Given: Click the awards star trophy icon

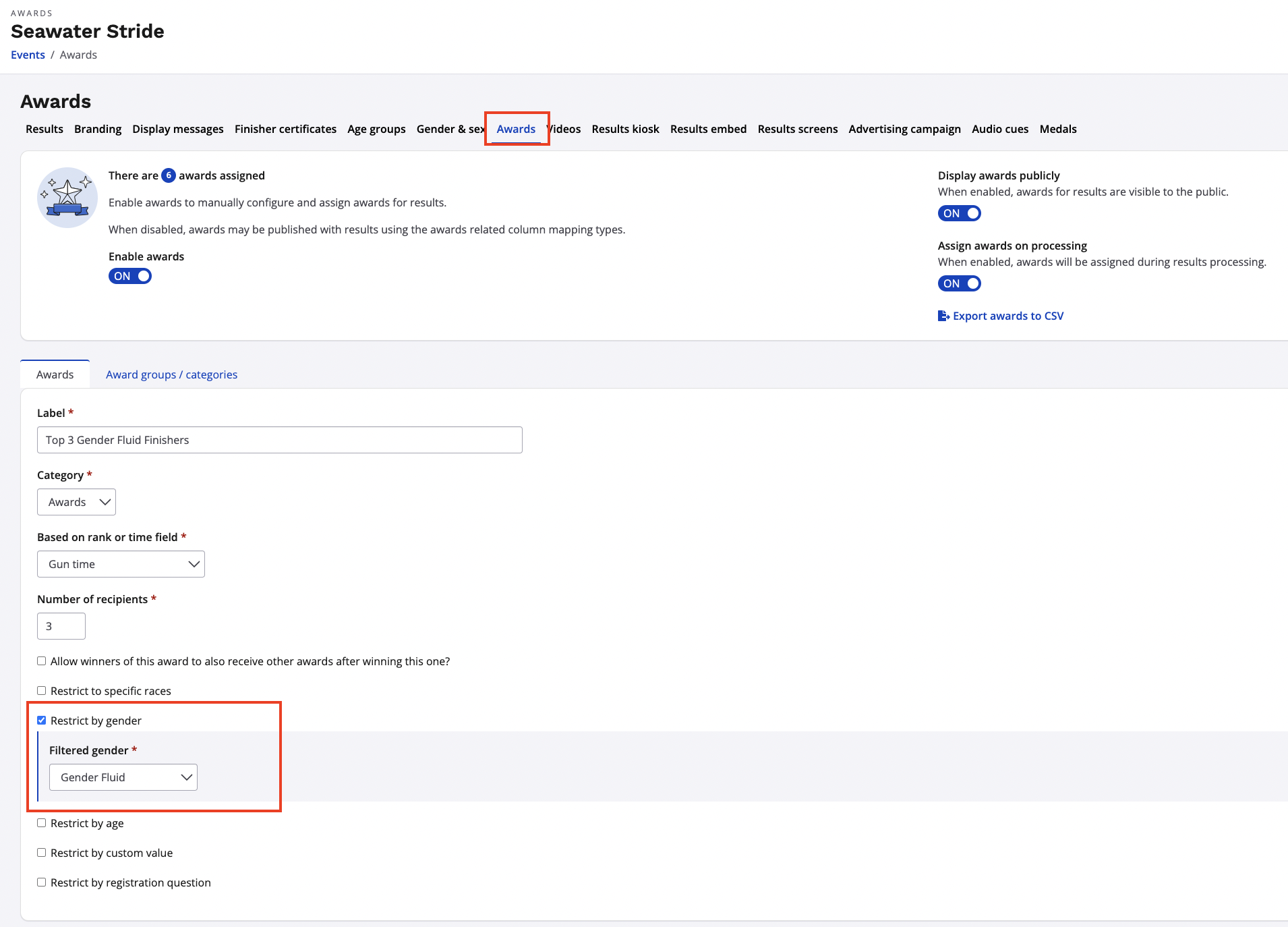Looking at the screenshot, I should coord(67,198).
